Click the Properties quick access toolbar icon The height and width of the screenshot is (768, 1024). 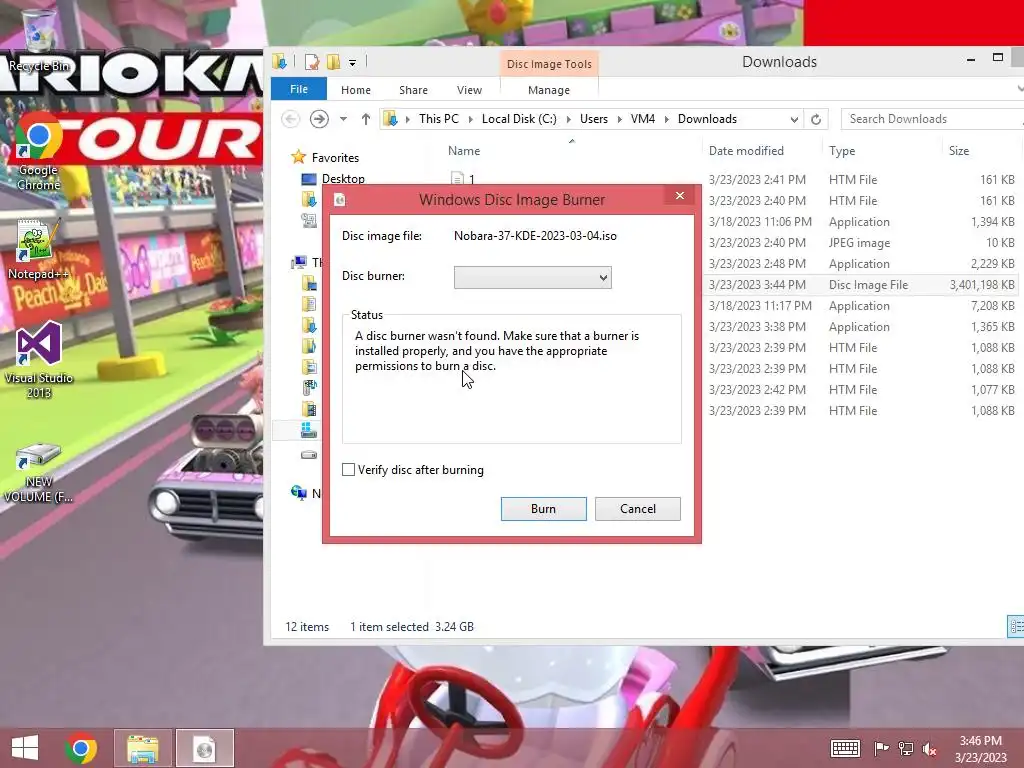312,62
